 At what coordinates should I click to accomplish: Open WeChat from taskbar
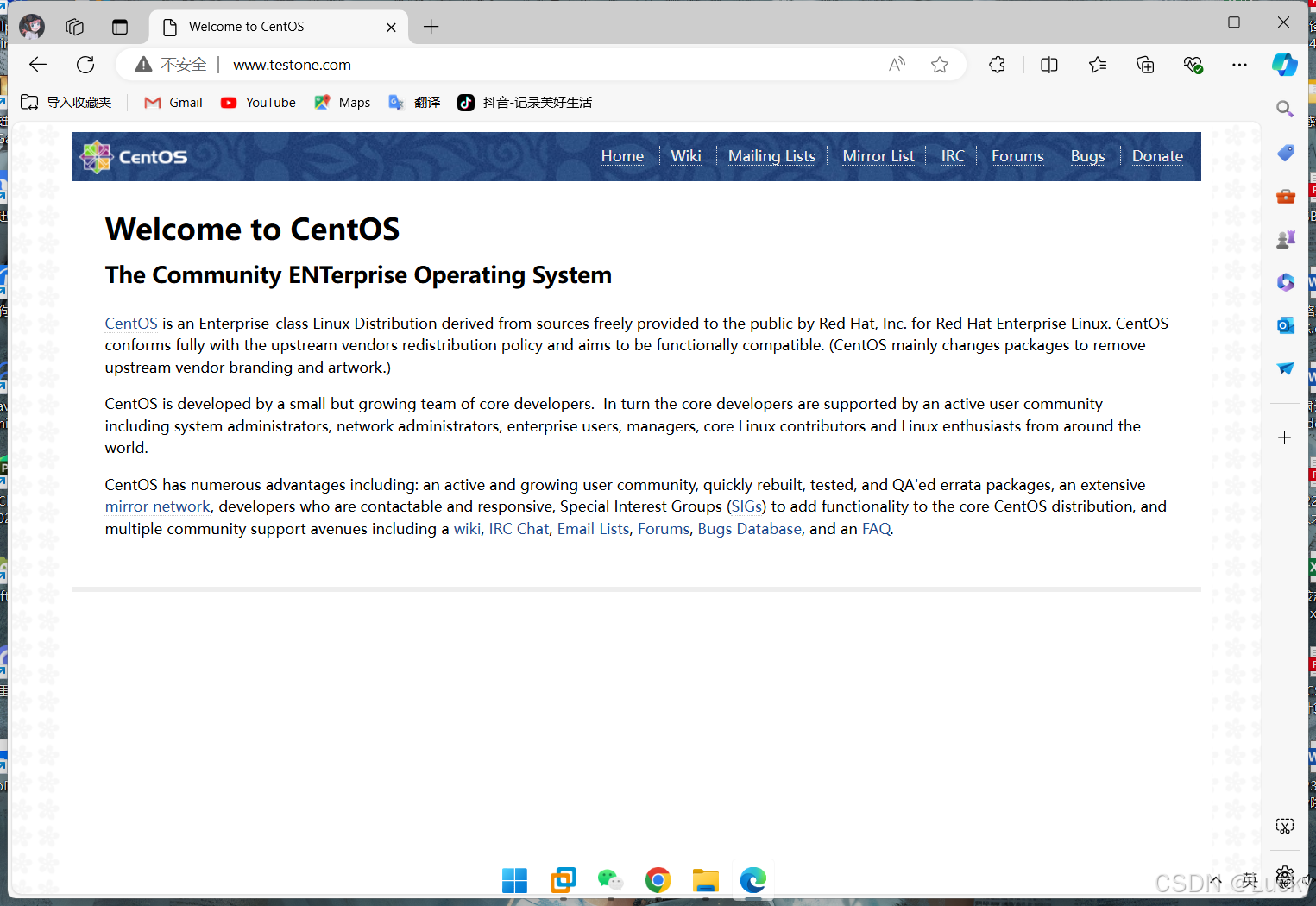coord(610,880)
